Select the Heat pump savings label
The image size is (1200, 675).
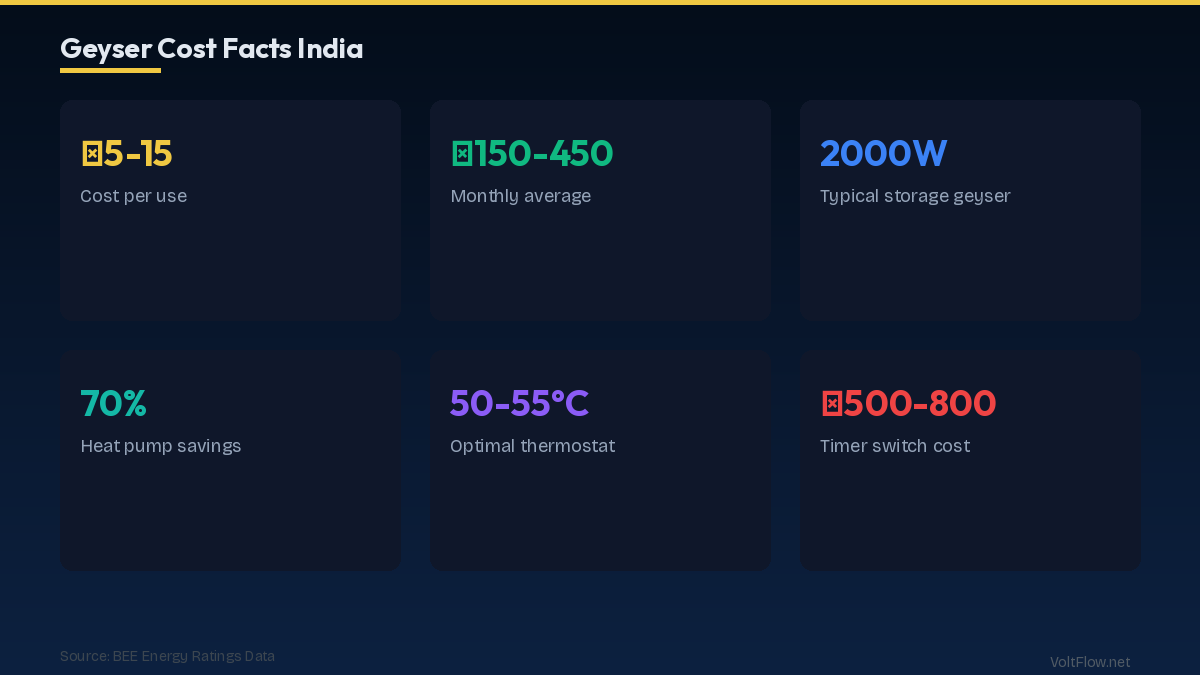click(160, 446)
